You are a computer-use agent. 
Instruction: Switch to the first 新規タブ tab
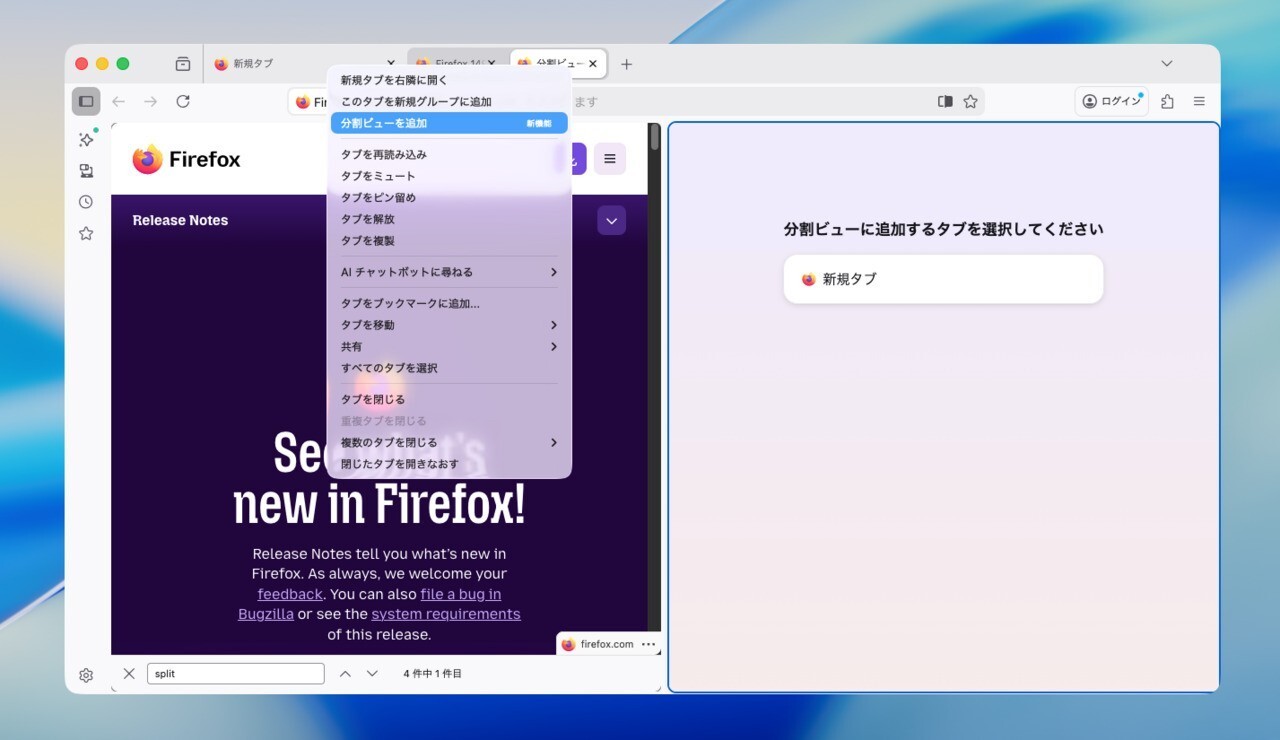point(304,64)
